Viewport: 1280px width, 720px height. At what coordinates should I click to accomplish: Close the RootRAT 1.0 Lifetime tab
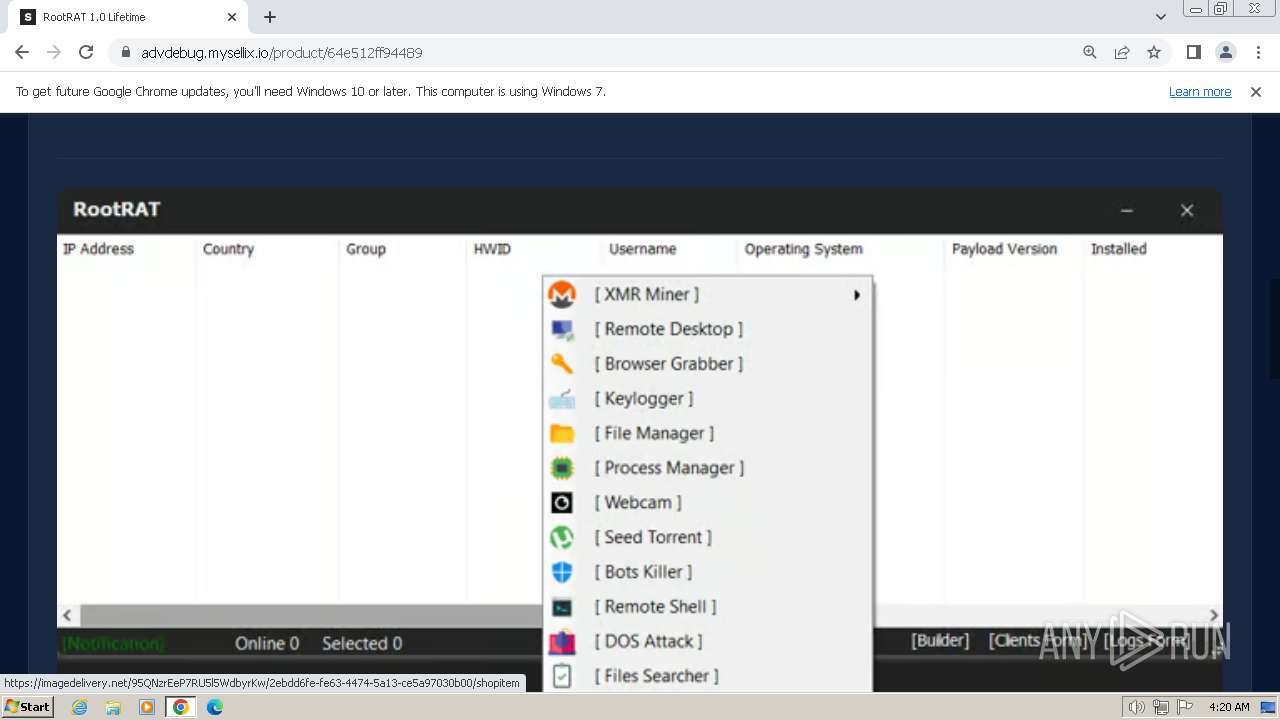[232, 17]
